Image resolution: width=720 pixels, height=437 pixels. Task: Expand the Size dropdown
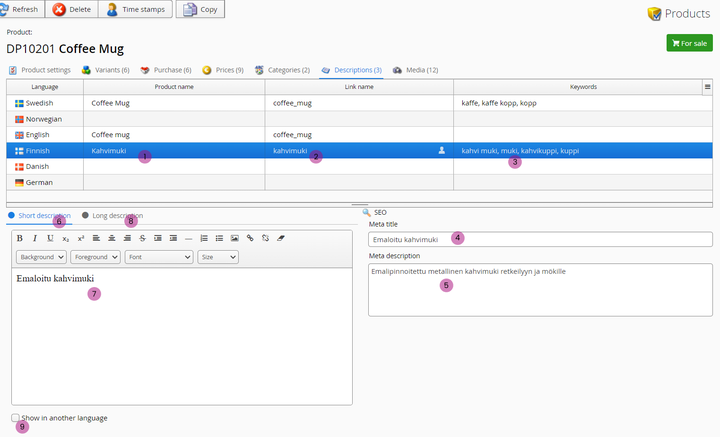(217, 257)
